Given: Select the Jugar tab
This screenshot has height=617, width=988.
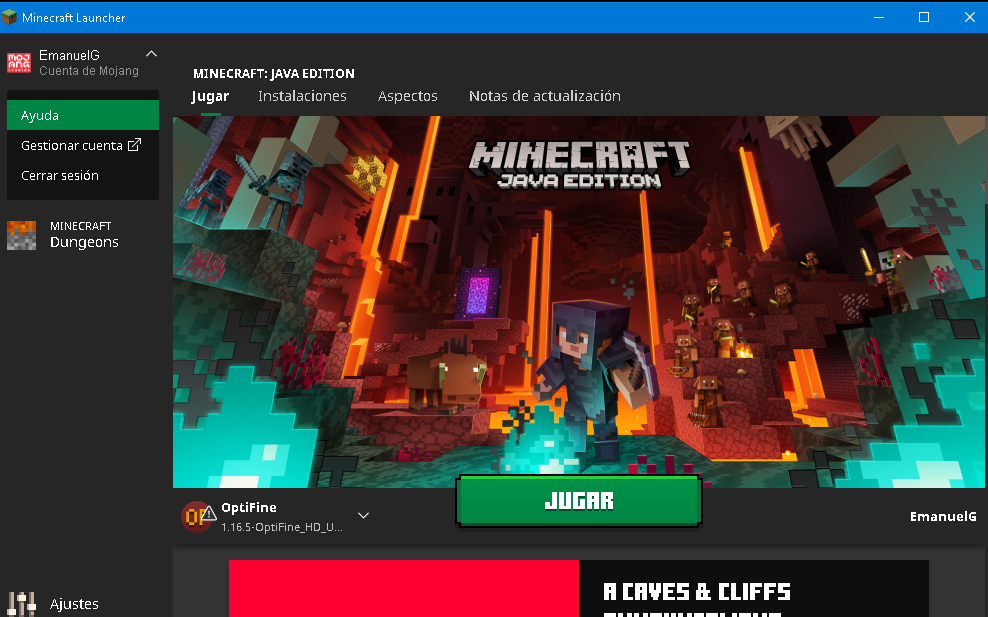Looking at the screenshot, I should [x=210, y=96].
